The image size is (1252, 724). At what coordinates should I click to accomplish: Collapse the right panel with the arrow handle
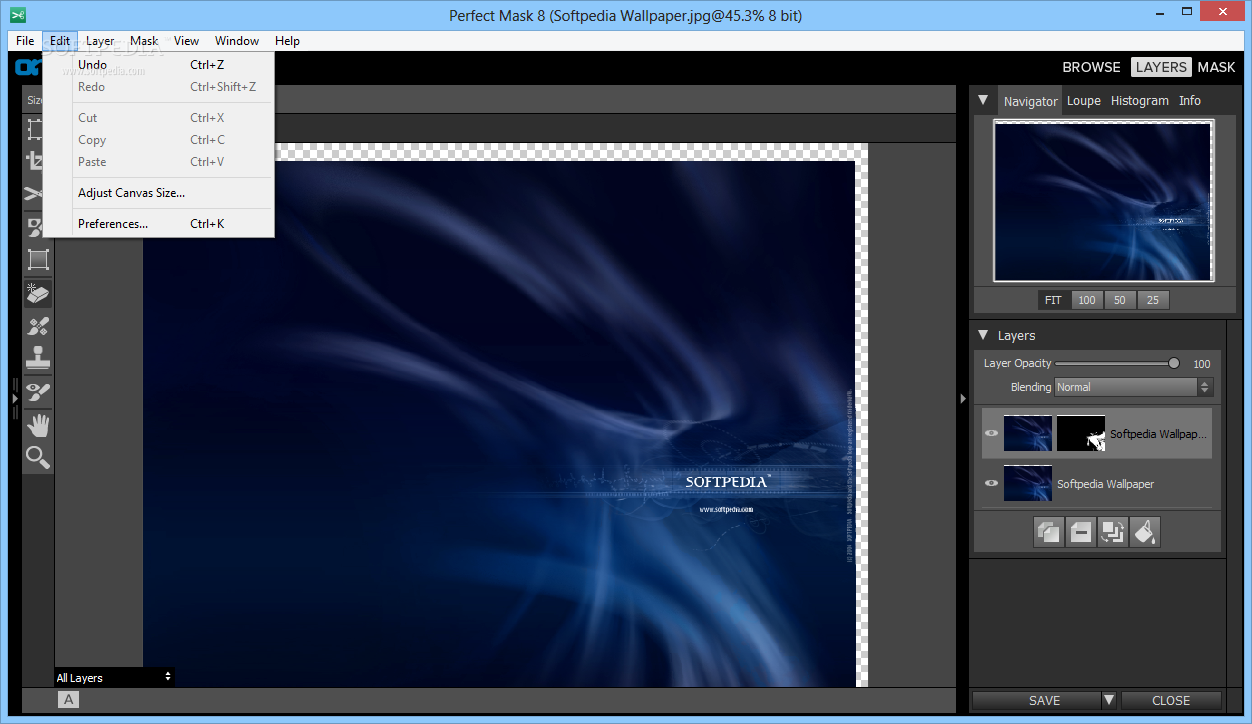pos(963,398)
